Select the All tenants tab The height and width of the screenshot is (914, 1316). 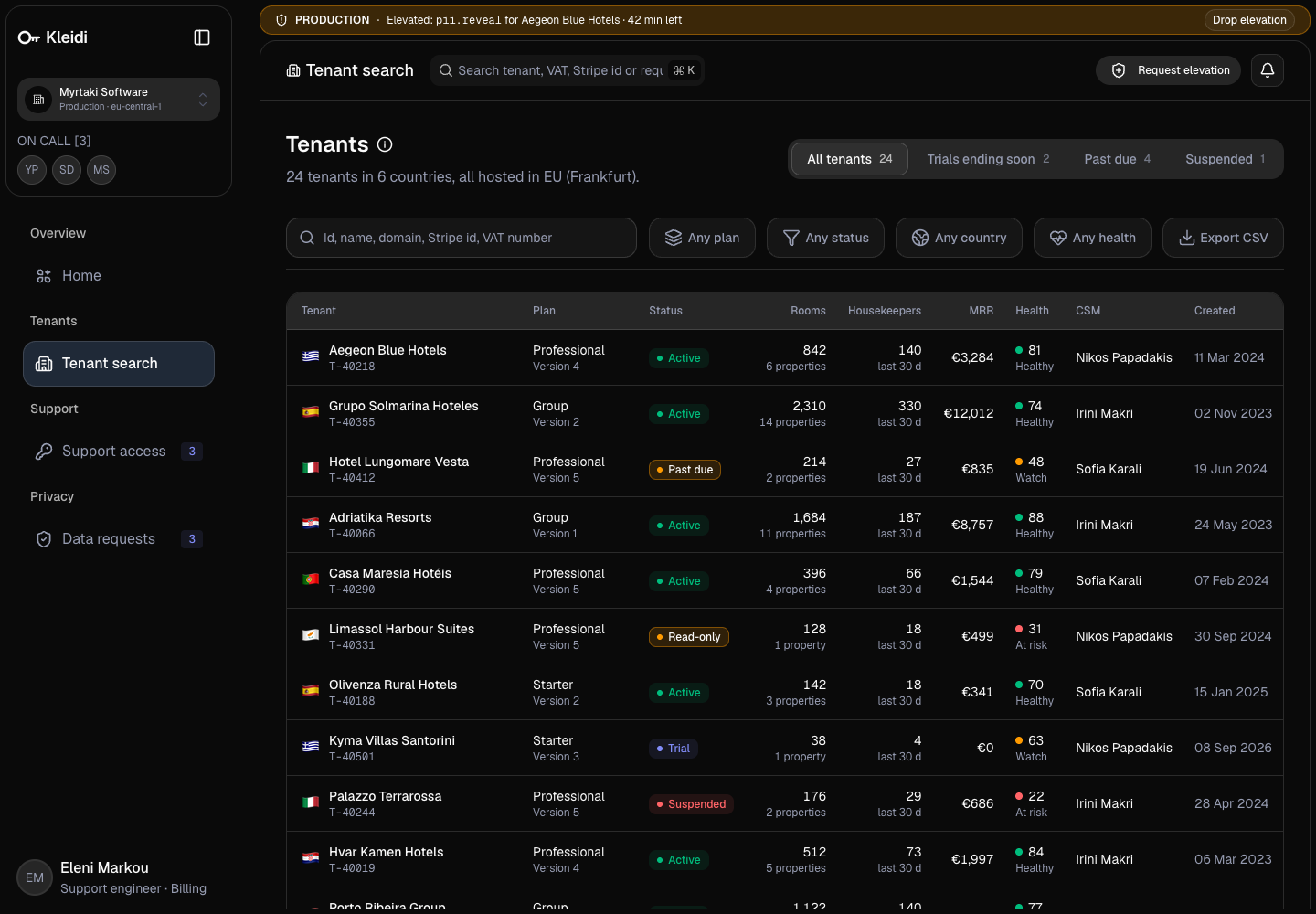click(850, 159)
